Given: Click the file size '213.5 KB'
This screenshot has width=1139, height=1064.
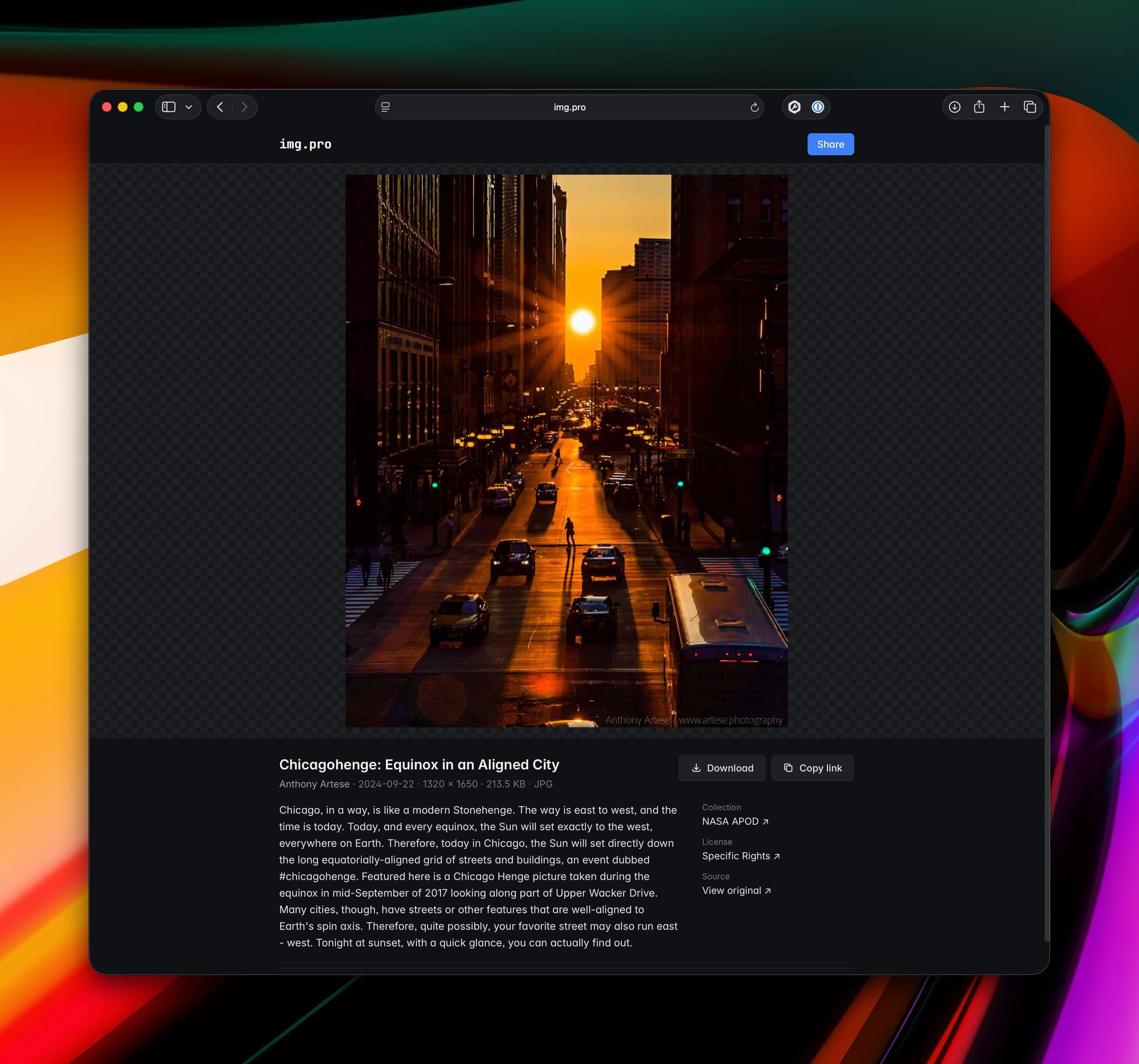Looking at the screenshot, I should (506, 784).
